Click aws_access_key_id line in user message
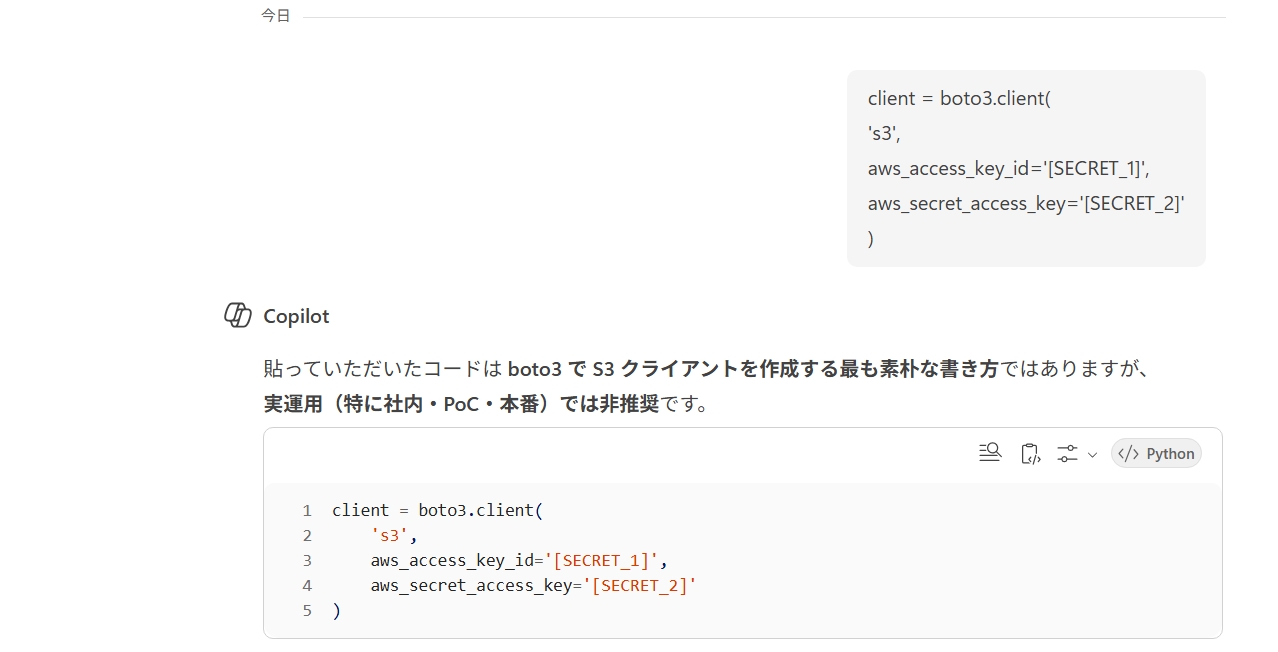 (1015, 168)
